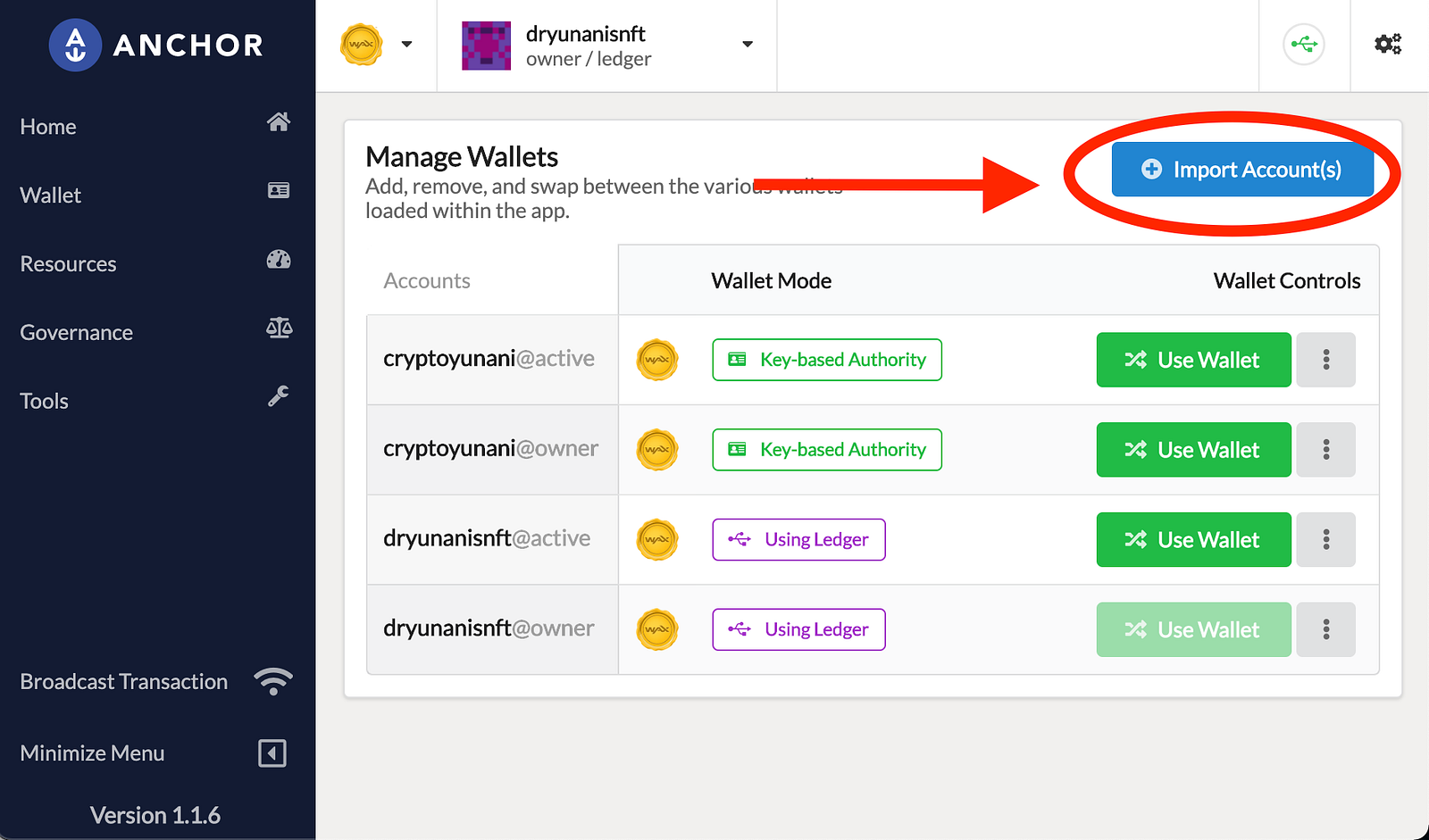Click Key-based Authority label for cryptoyunani@active
Viewport: 1429px width, 840px height.
click(827, 360)
